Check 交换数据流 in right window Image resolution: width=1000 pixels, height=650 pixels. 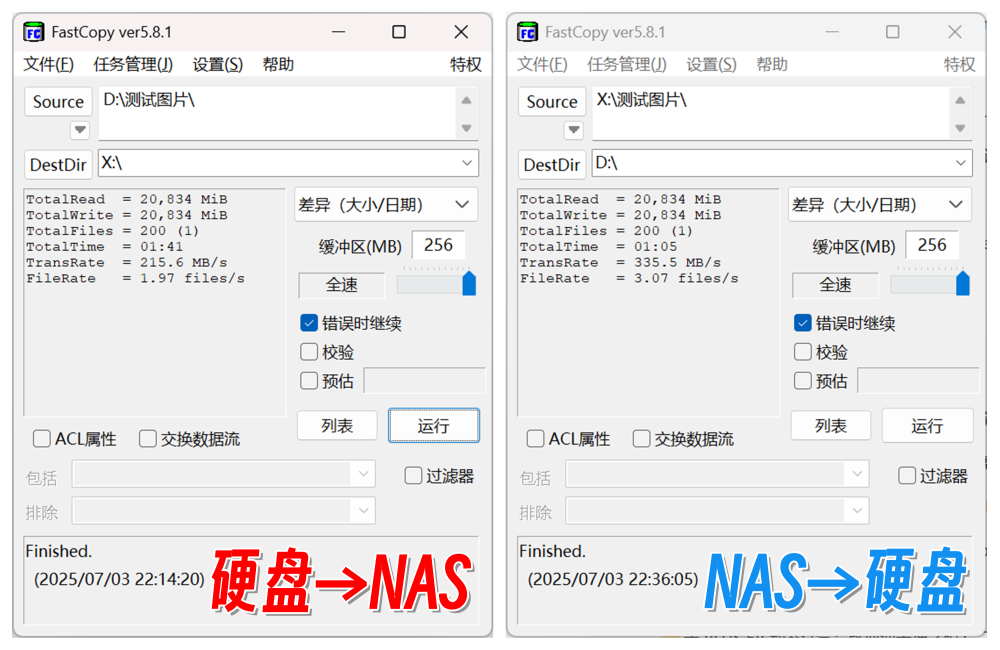coord(641,439)
